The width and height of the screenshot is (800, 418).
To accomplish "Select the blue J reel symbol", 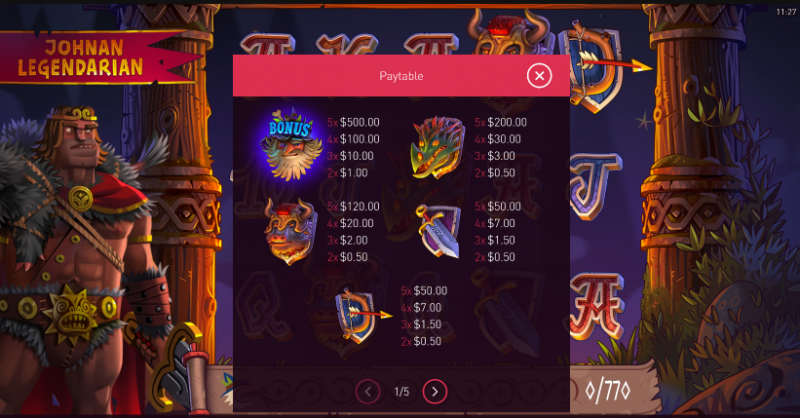I will coord(594,185).
